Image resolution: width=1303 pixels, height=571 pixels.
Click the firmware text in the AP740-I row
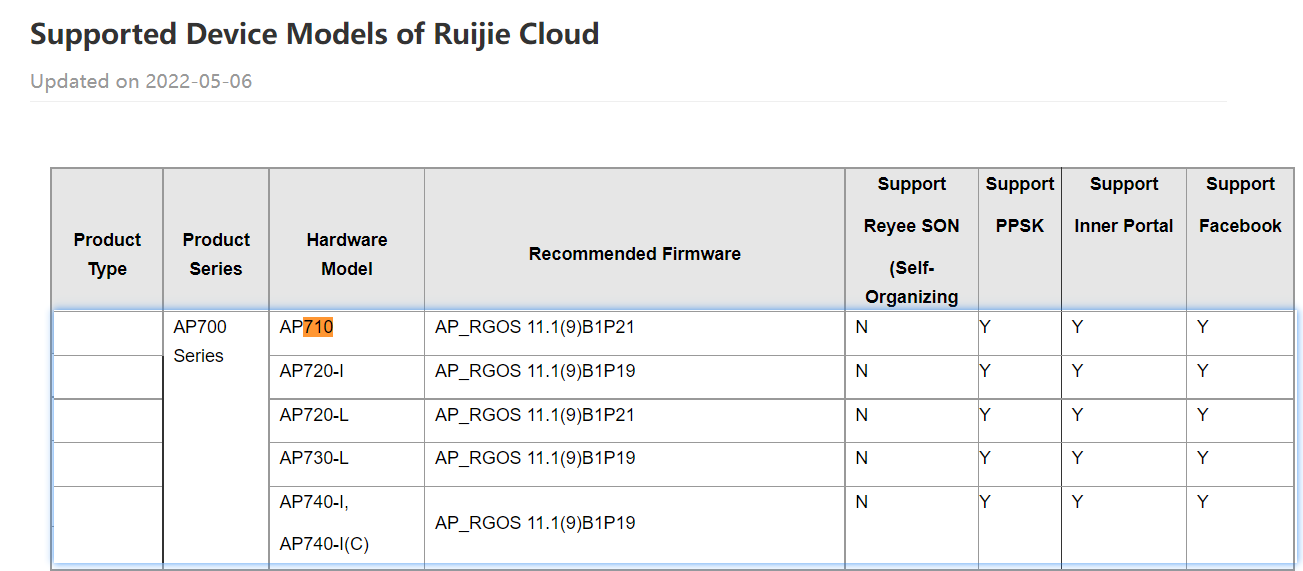535,523
